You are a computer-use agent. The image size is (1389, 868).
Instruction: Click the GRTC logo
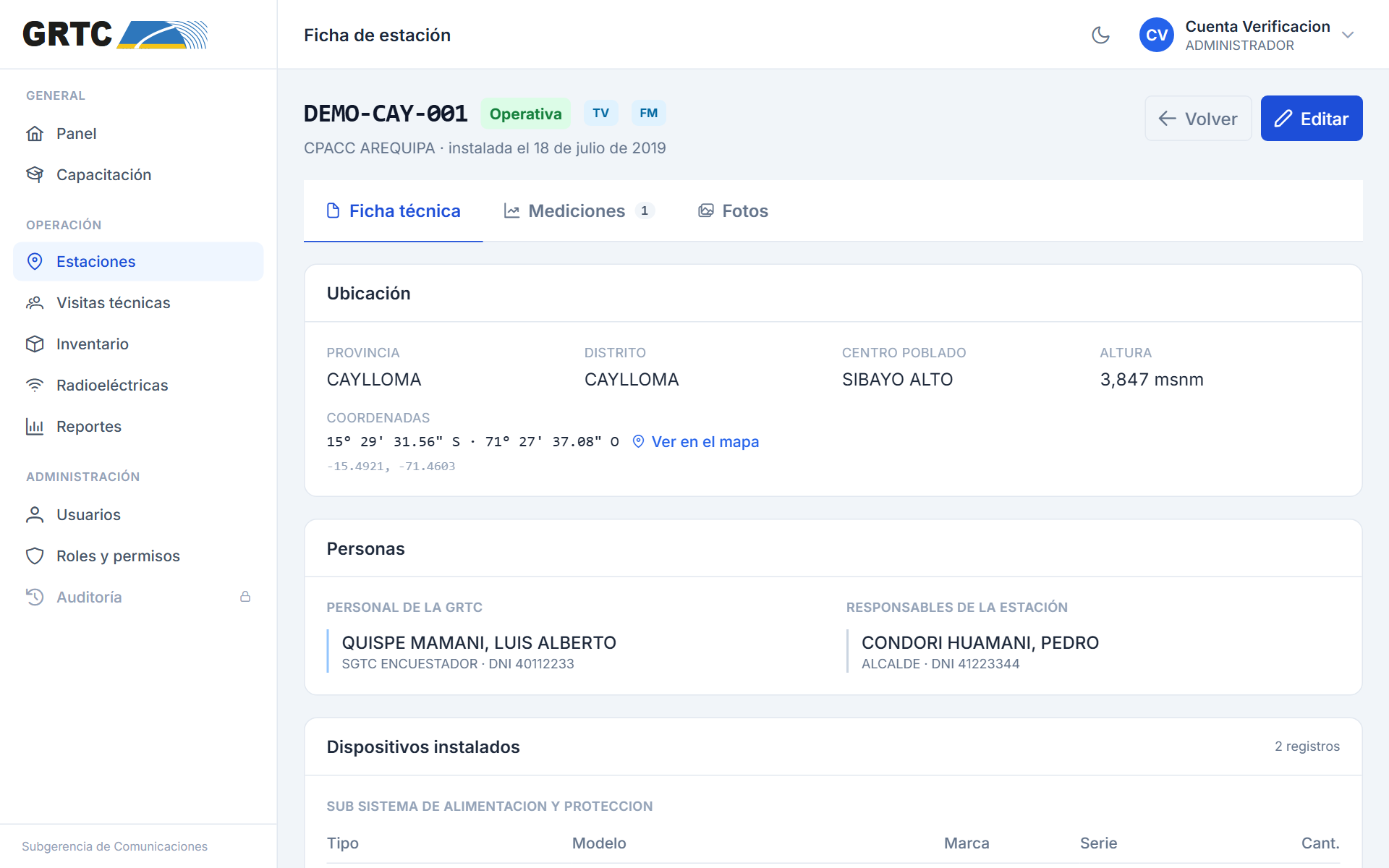click(x=115, y=35)
